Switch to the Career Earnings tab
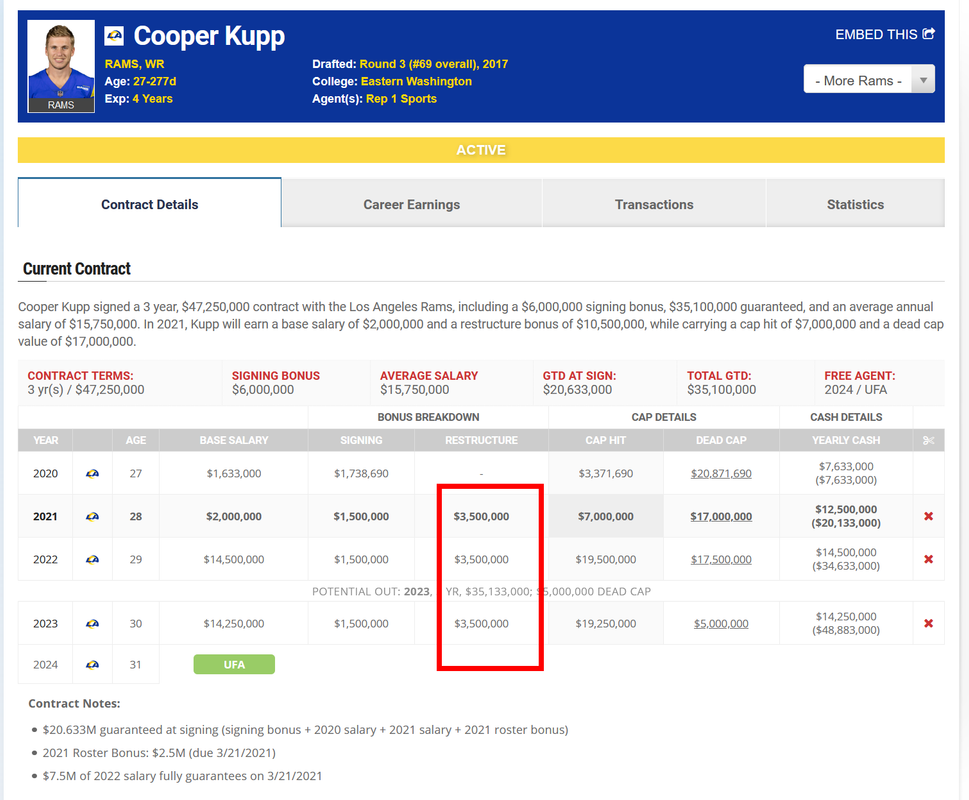969x800 pixels. point(412,204)
